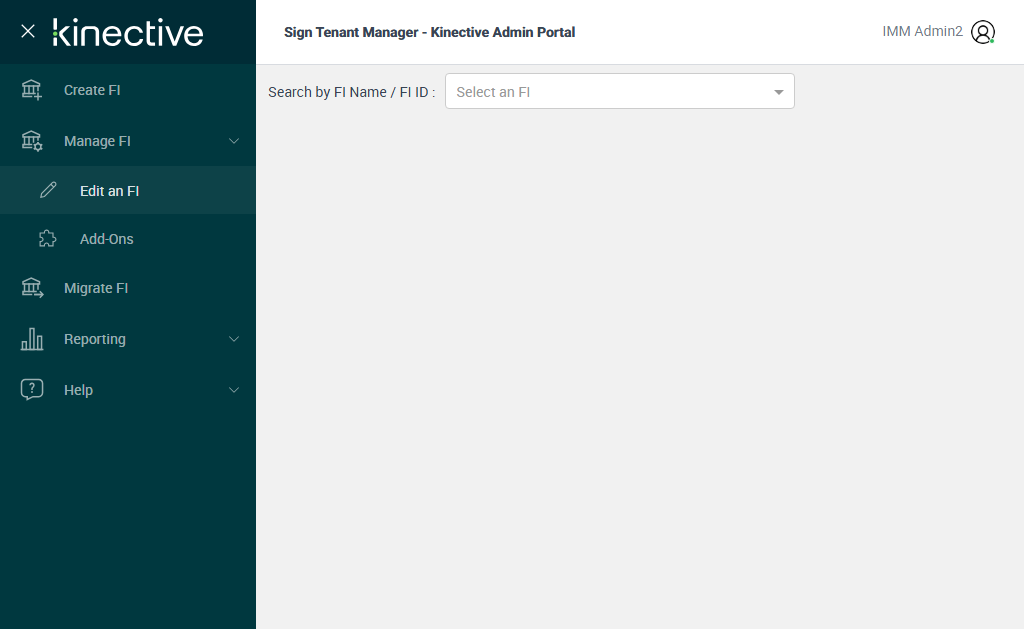Click the Create FI bank icon
1024x629 pixels.
pos(31,89)
